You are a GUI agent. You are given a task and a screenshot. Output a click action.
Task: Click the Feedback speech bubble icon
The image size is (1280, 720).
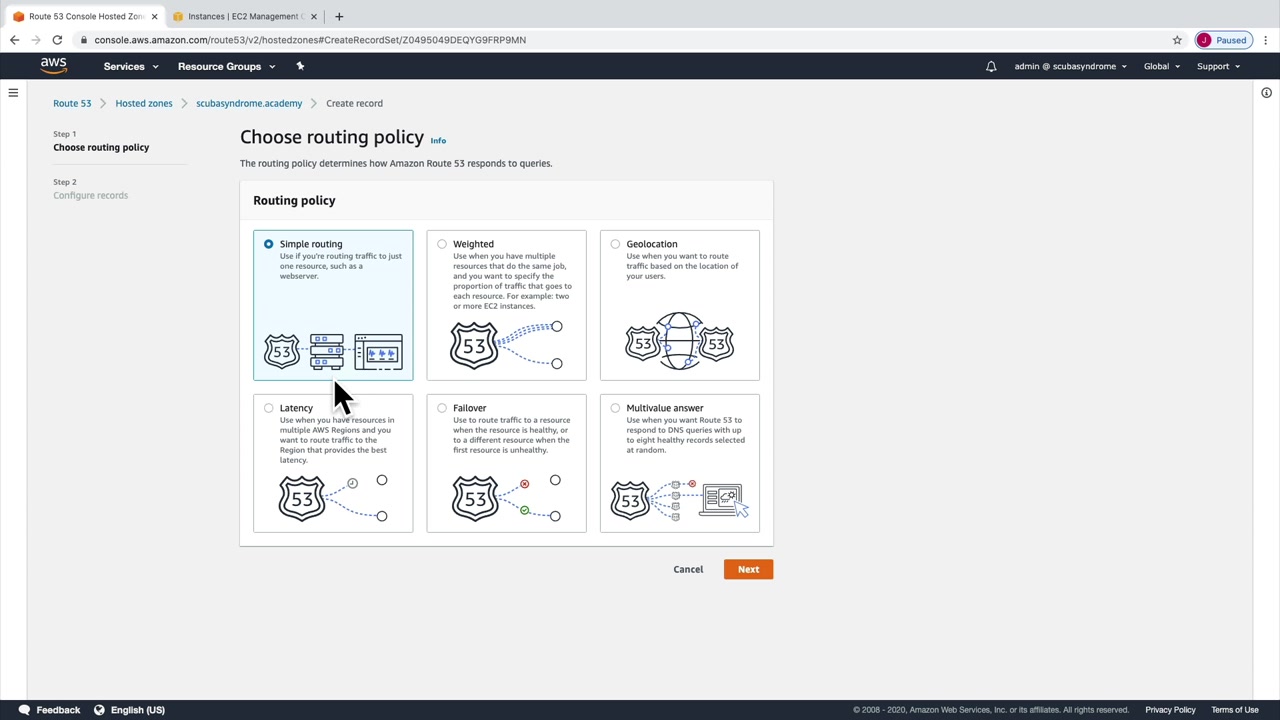click(24, 710)
